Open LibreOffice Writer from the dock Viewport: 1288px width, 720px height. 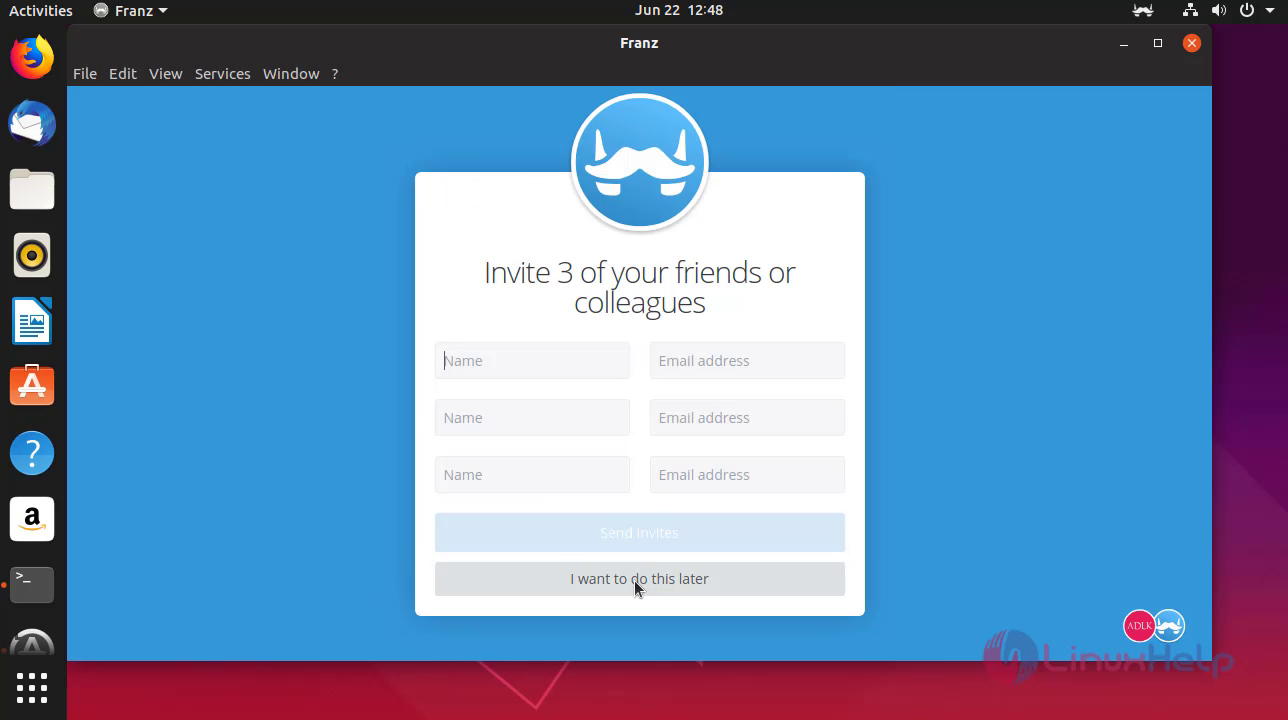coord(32,321)
